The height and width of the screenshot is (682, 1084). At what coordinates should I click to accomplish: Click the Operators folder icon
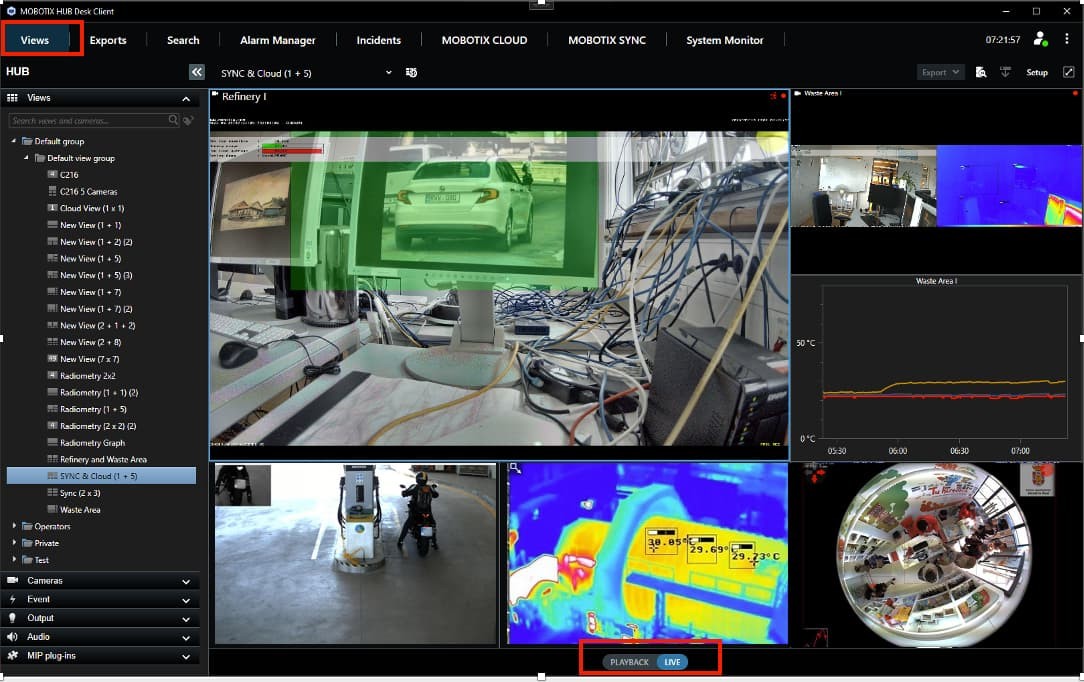tap(27, 527)
